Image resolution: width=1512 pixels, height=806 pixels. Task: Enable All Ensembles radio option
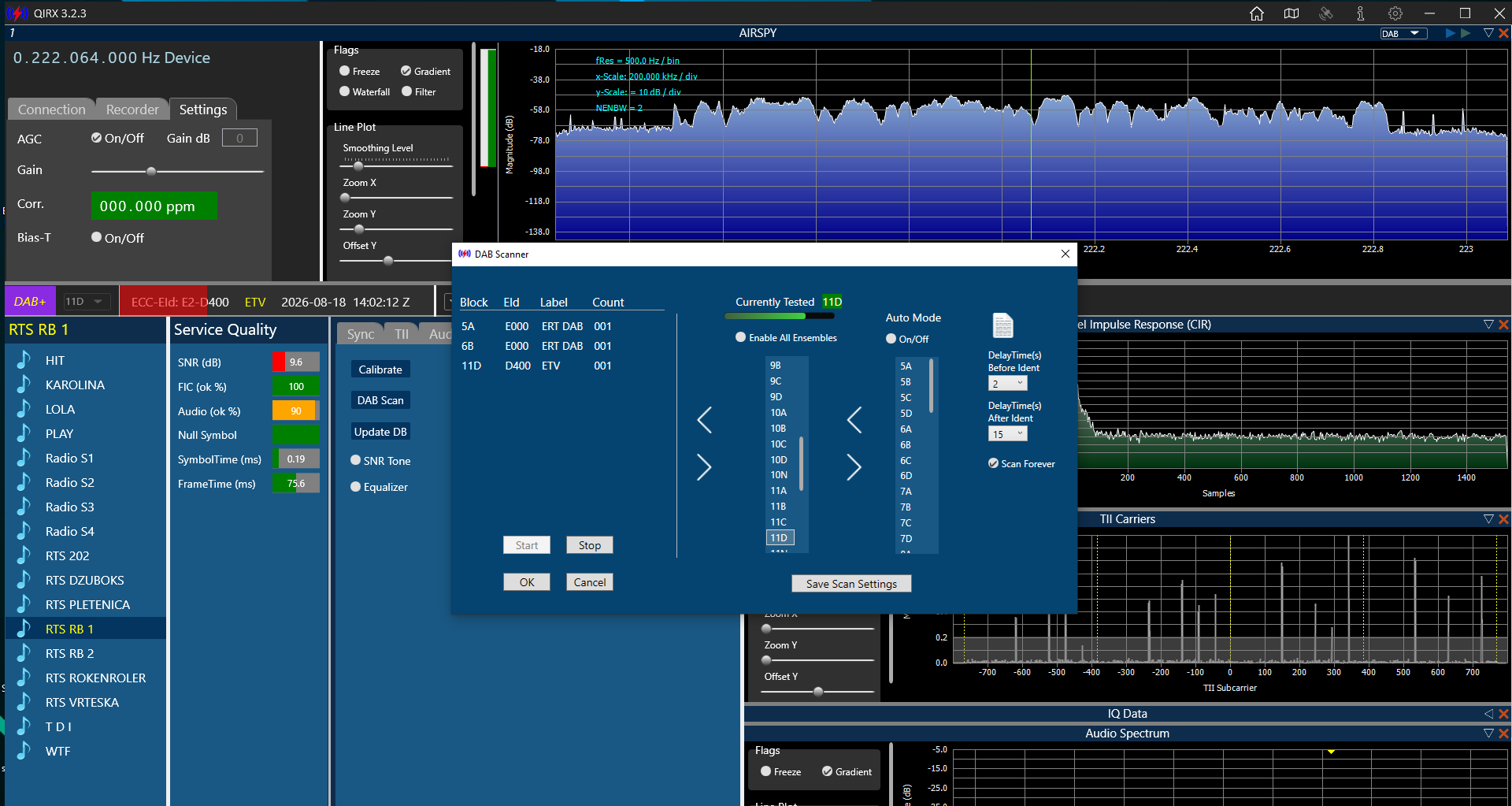tap(740, 337)
